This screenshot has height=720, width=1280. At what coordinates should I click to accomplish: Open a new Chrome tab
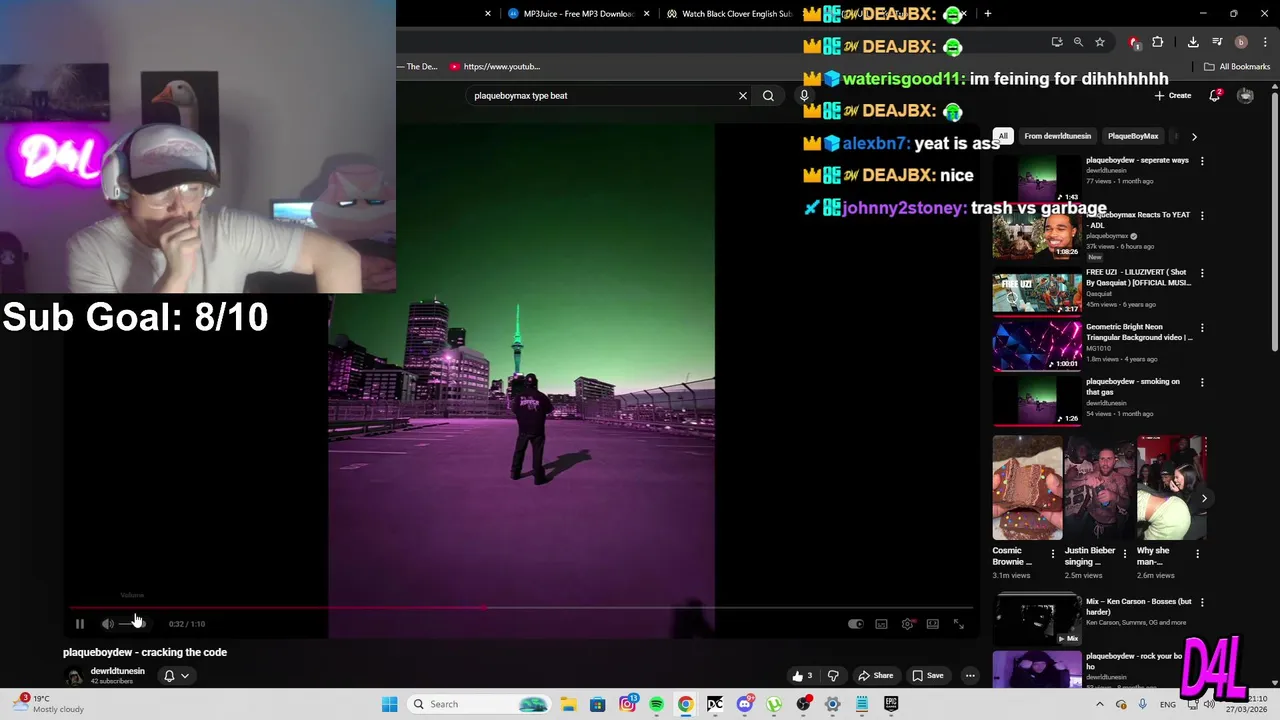988,14
